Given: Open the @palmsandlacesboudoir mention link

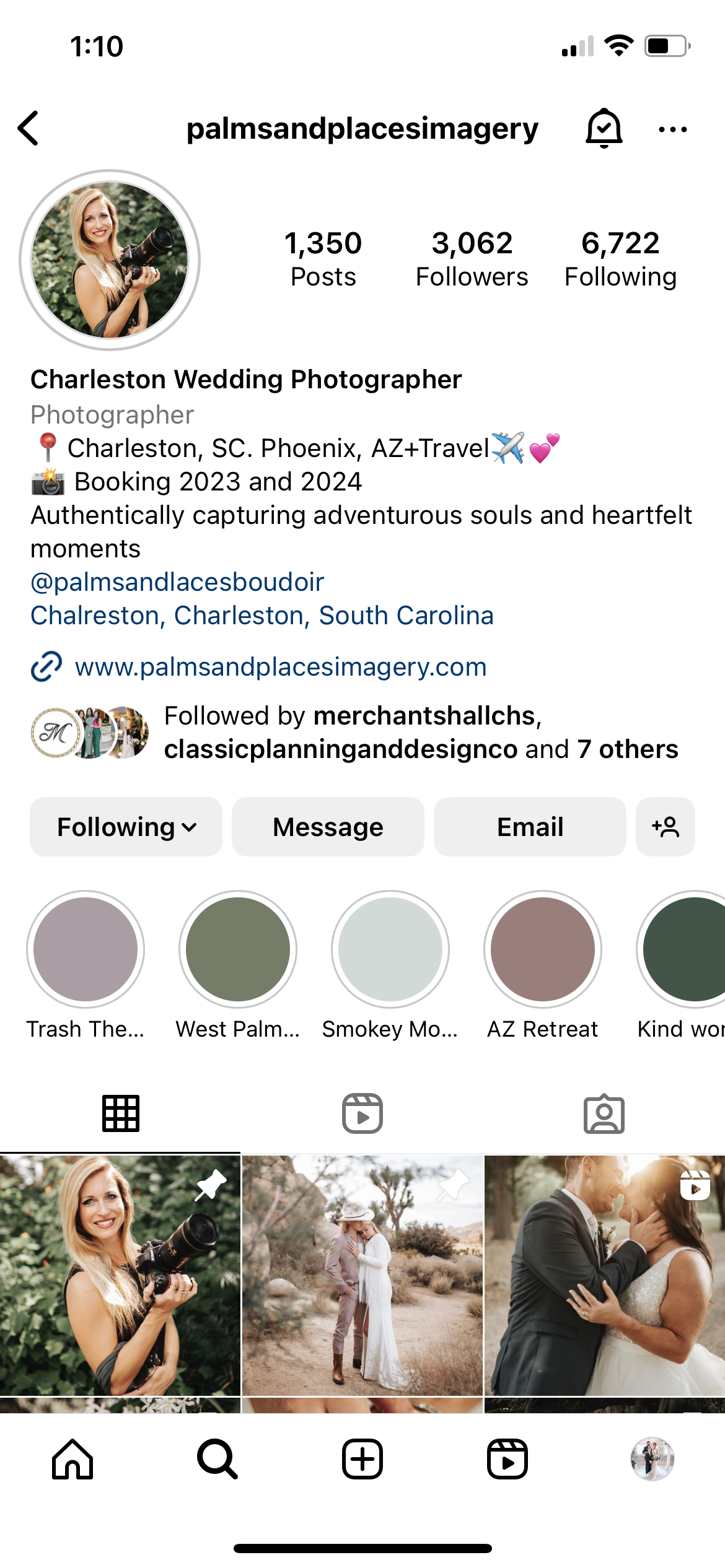Looking at the screenshot, I should click(x=177, y=582).
